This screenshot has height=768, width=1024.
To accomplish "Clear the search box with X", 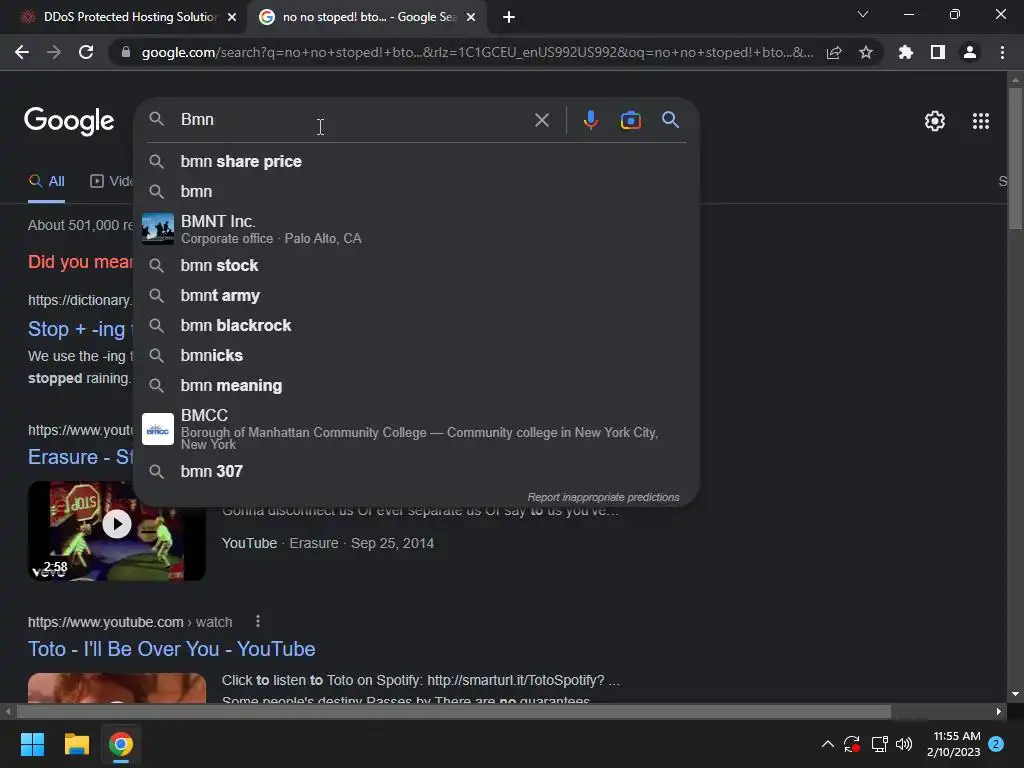I will pyautogui.click(x=541, y=120).
